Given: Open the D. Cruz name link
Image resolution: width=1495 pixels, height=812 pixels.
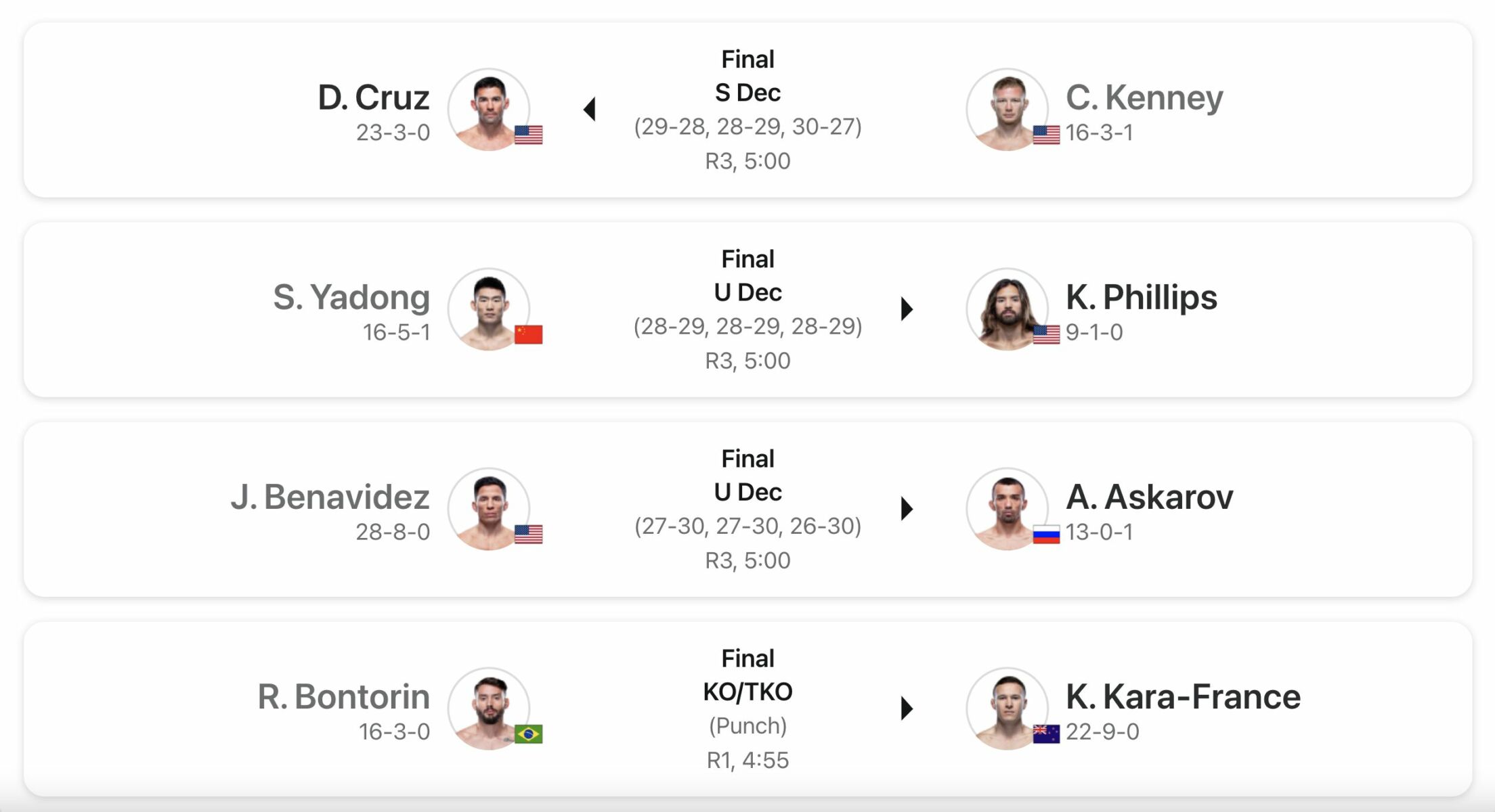Looking at the screenshot, I should 374,97.
